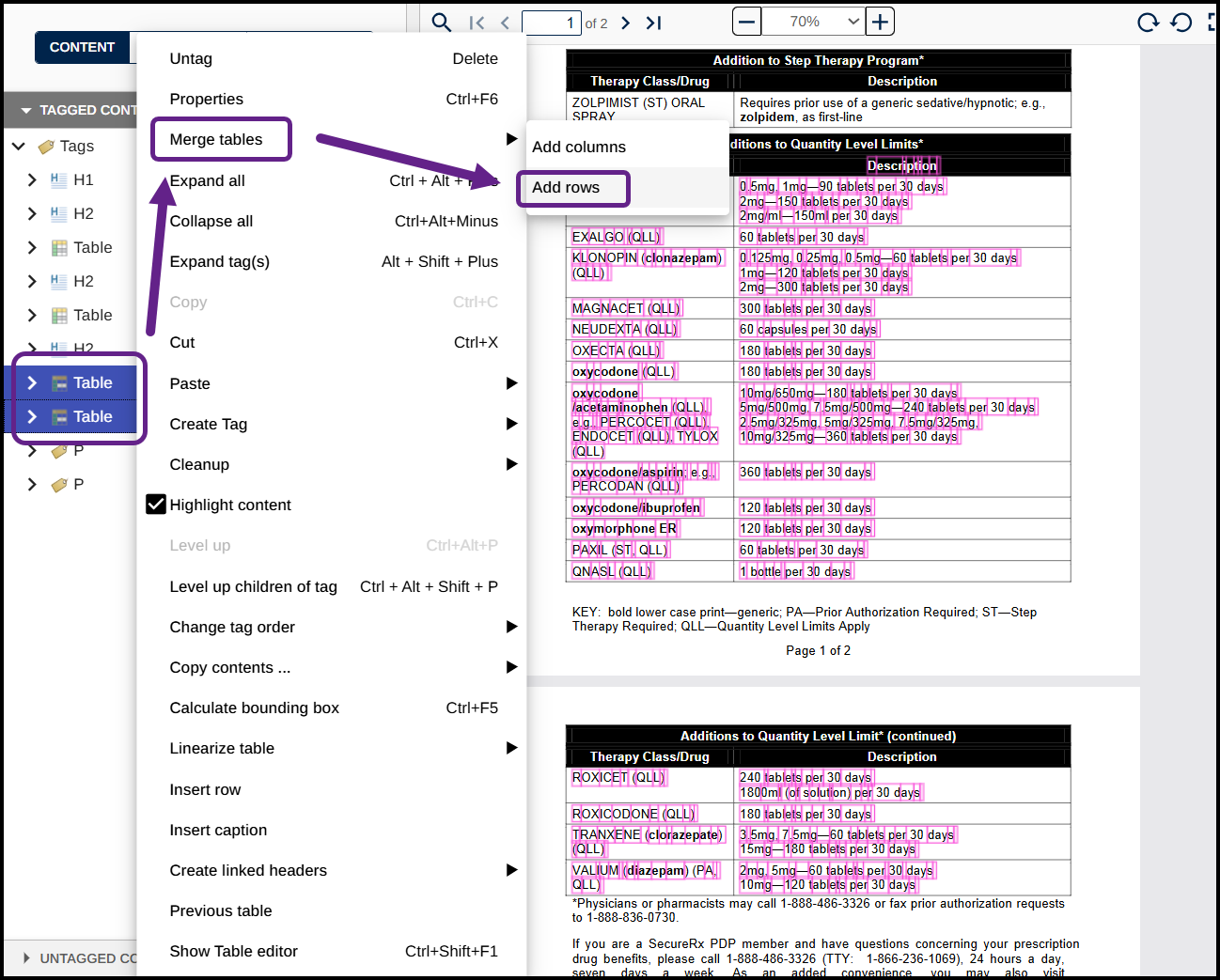Zoom in with the plus button
This screenshot has height=980, width=1220.
880,22
